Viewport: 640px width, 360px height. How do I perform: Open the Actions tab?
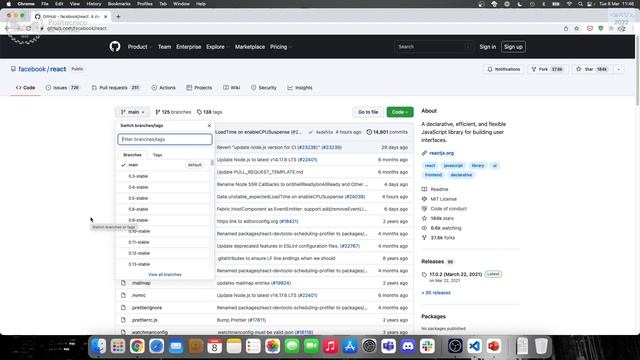[x=163, y=88]
